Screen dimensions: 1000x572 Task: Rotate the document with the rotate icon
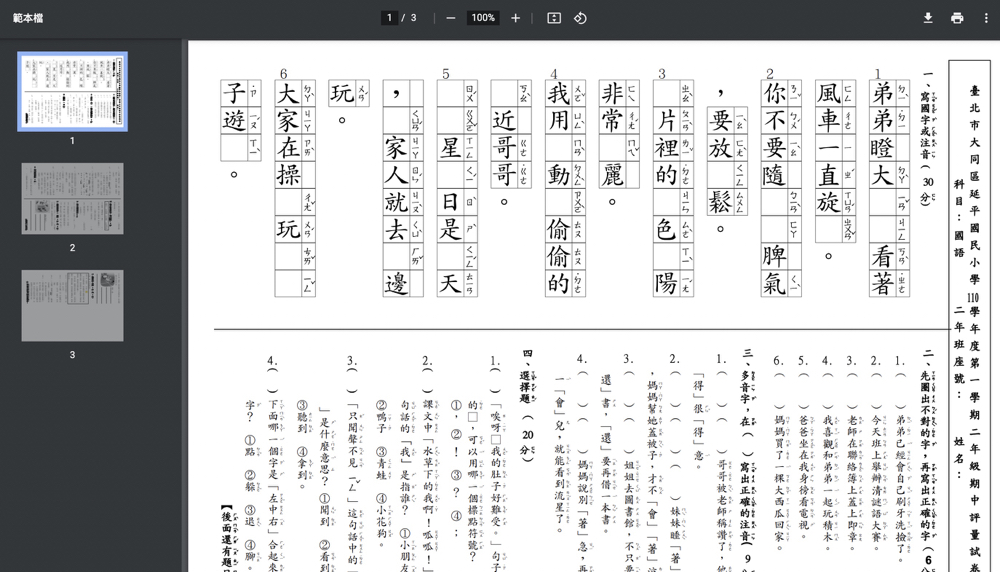(580, 18)
